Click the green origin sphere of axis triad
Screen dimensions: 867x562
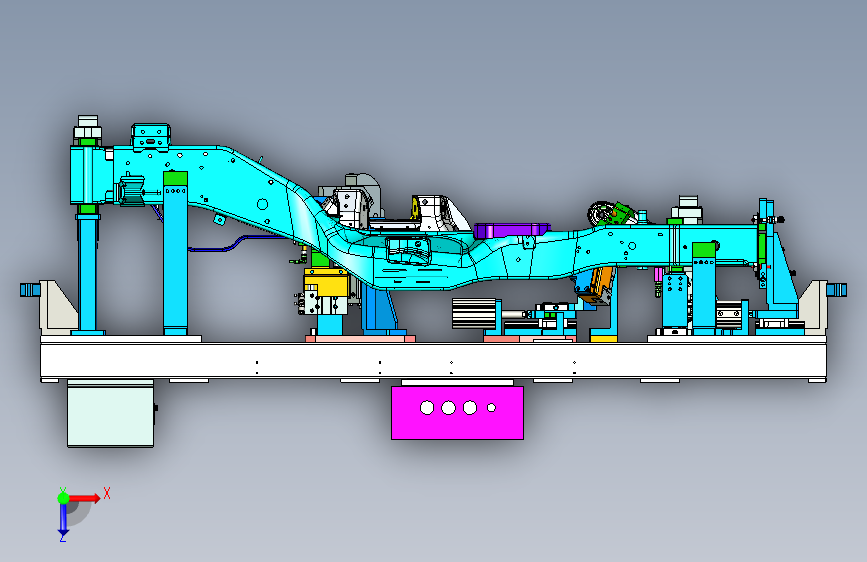point(63,498)
